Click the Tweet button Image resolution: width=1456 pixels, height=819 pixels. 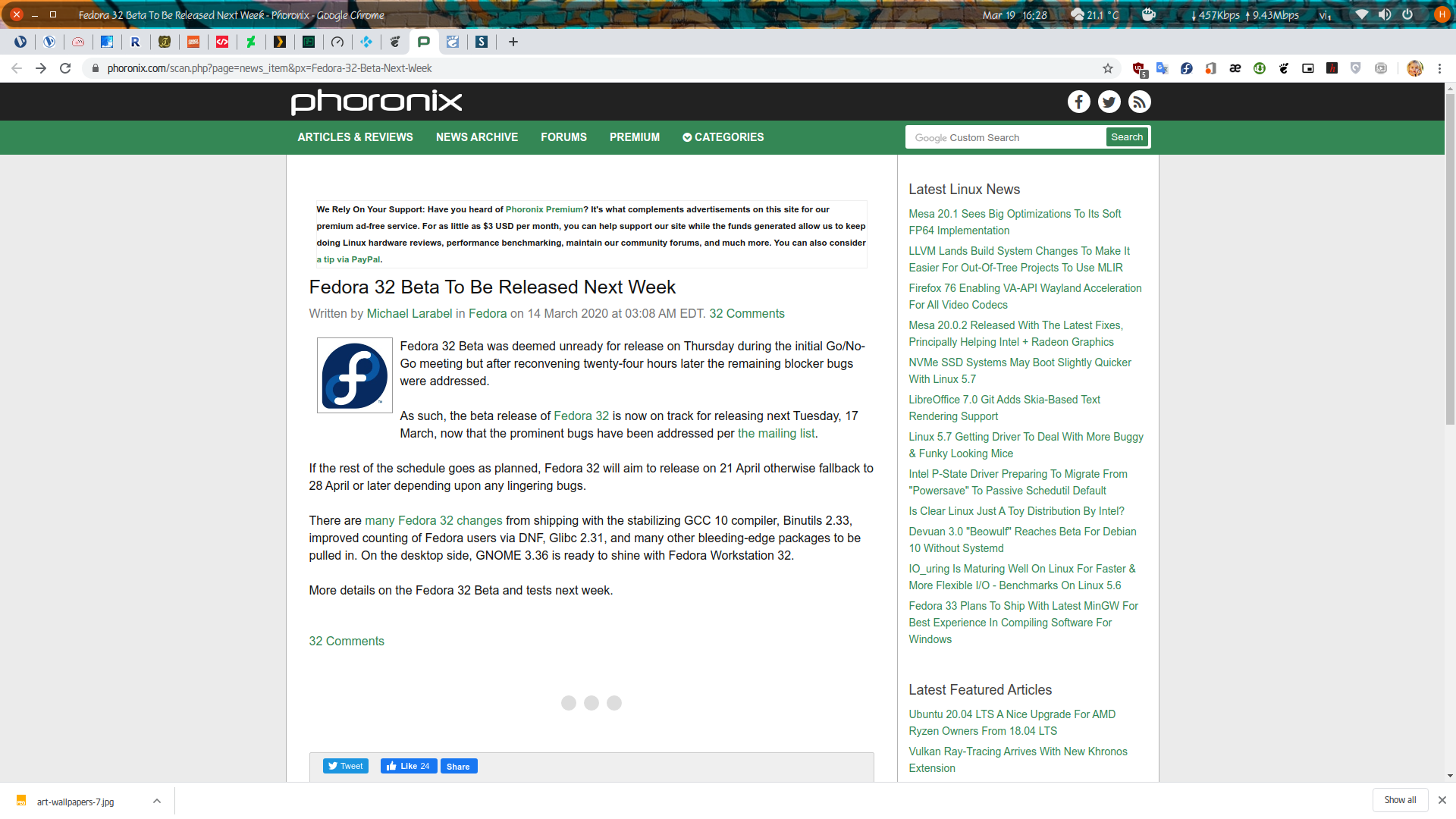click(x=346, y=766)
